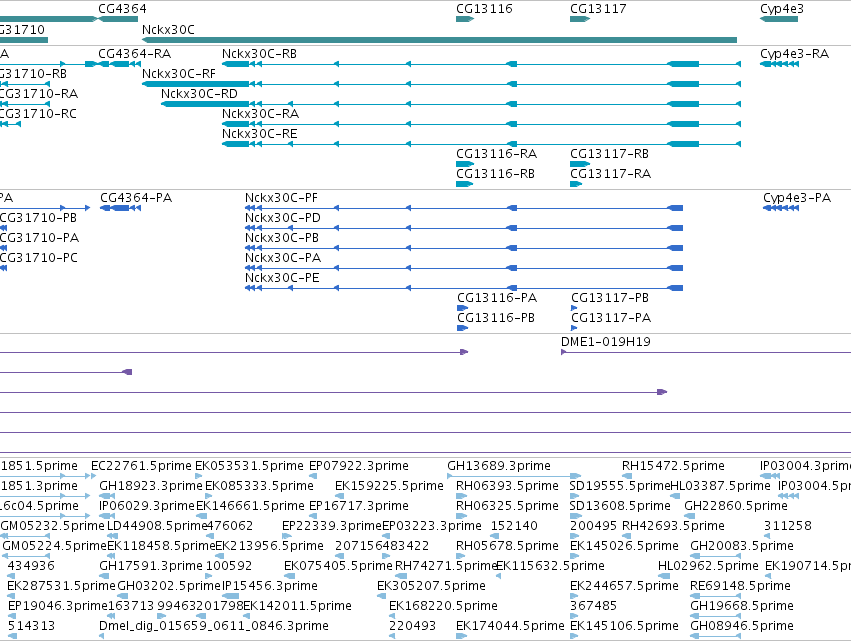Open transcript label CG13116-RA
This screenshot has height=641, width=851.
(x=497, y=154)
